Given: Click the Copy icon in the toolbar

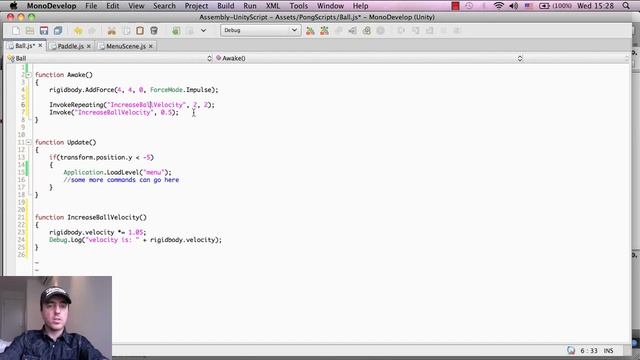Looking at the screenshot, I should (126, 31).
